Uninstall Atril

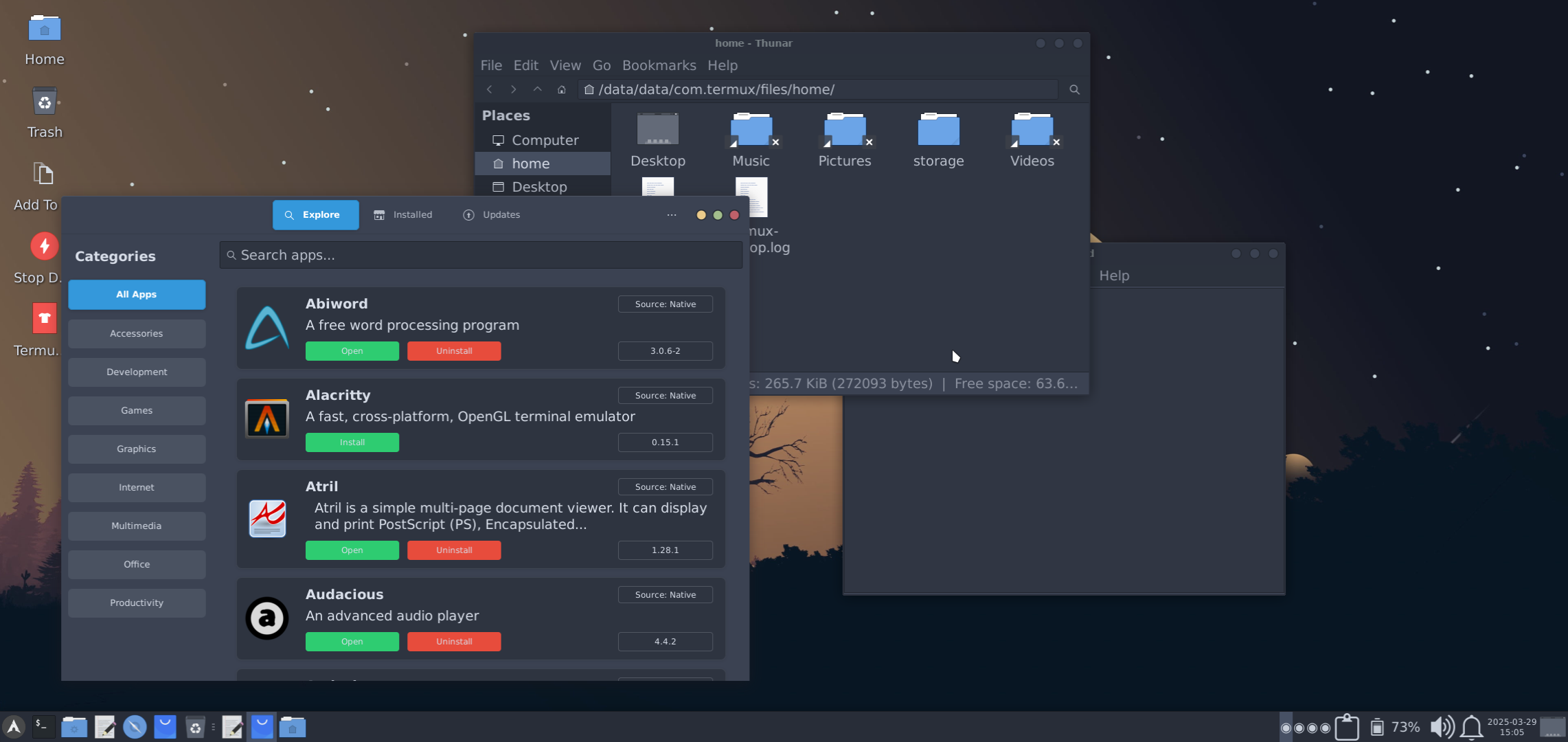[x=454, y=550]
